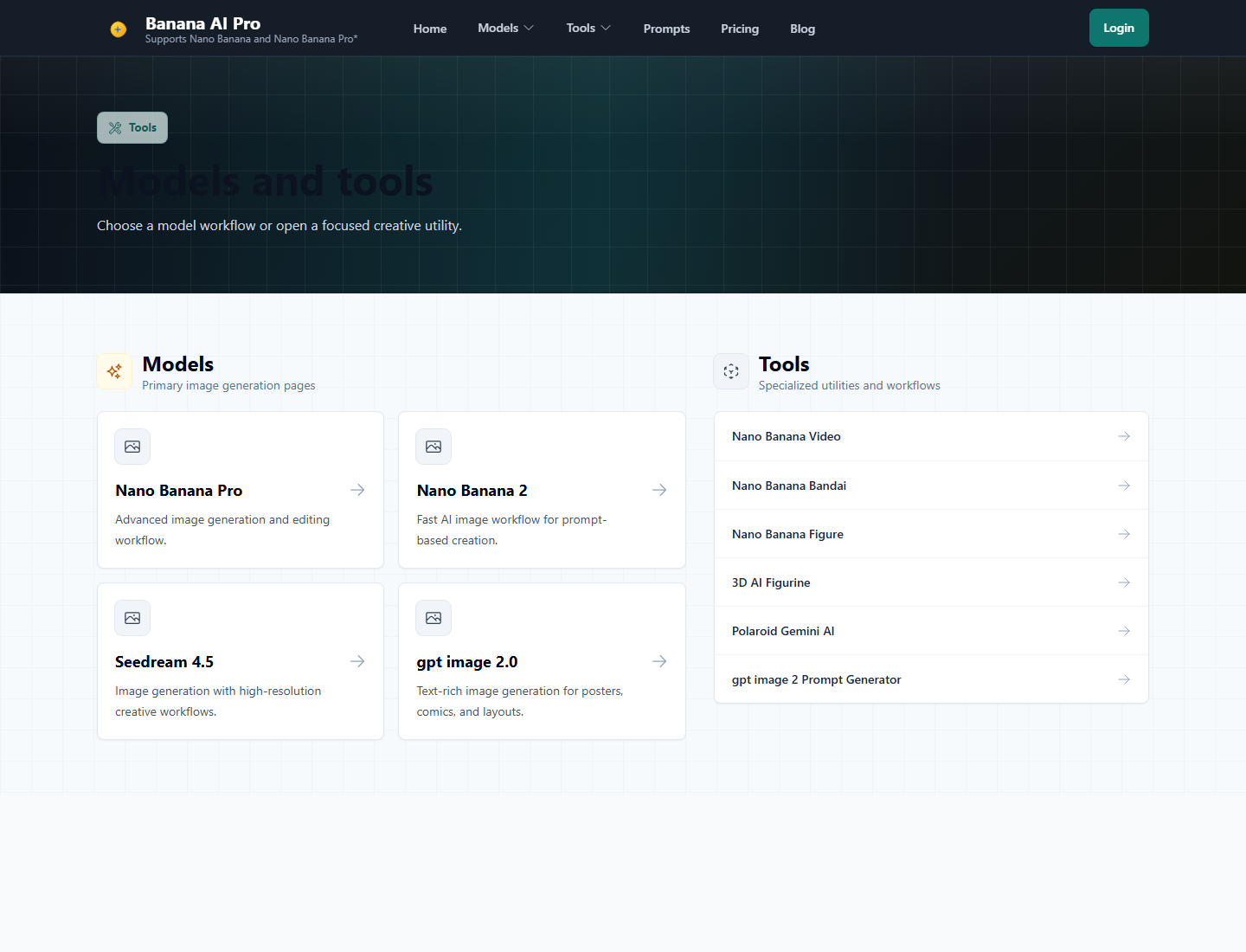Expand the Tools dropdown in the navbar
1246x952 pixels.
click(x=588, y=29)
